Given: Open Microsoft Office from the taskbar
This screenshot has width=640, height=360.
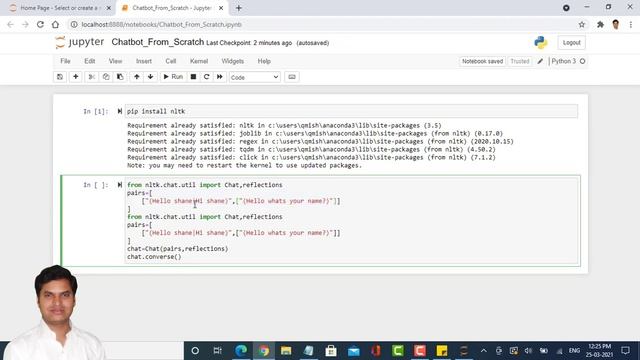Looking at the screenshot, I should (x=376, y=351).
